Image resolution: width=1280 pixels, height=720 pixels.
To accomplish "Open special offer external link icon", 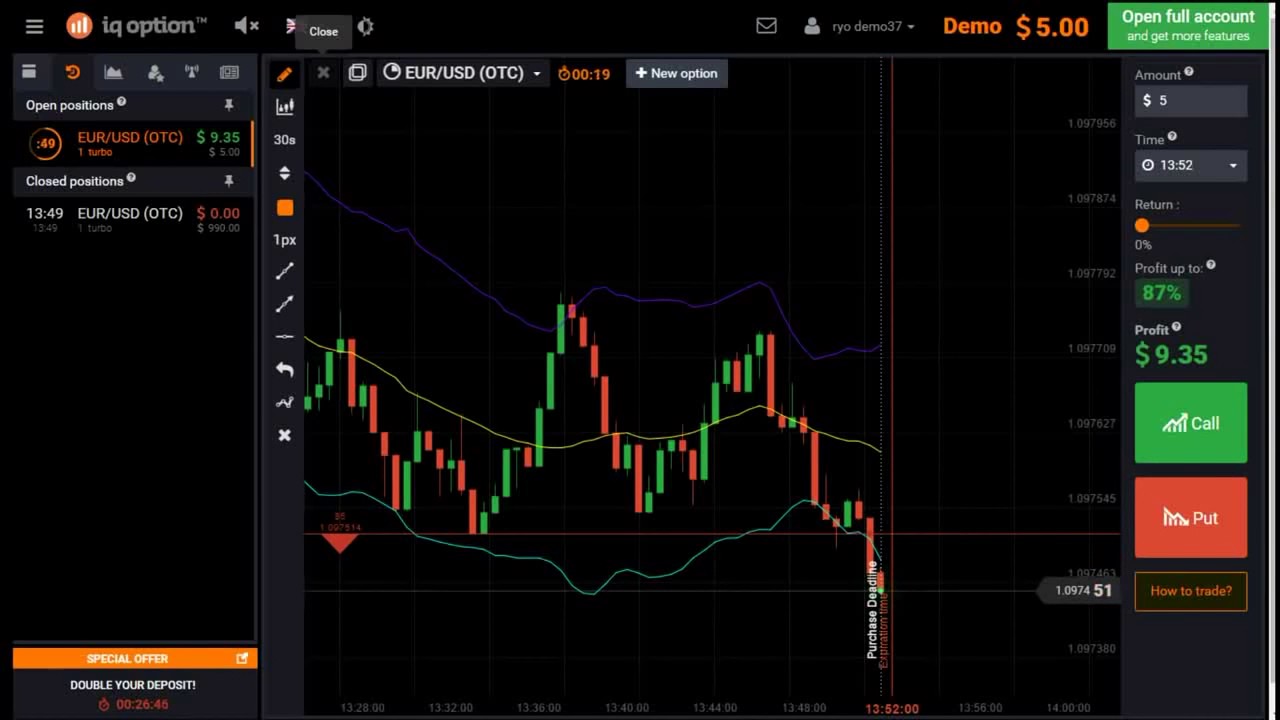I will coord(242,658).
